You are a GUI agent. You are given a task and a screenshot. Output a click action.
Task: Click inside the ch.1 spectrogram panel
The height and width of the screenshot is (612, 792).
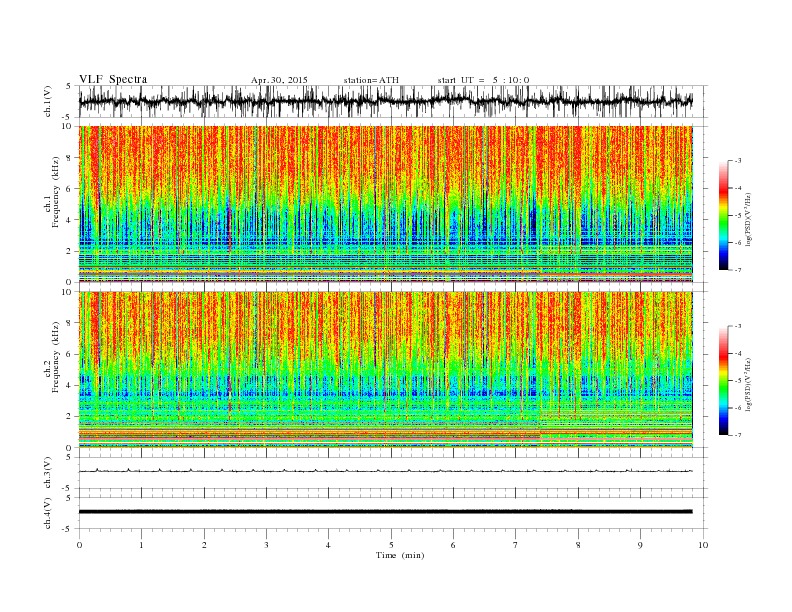point(385,204)
